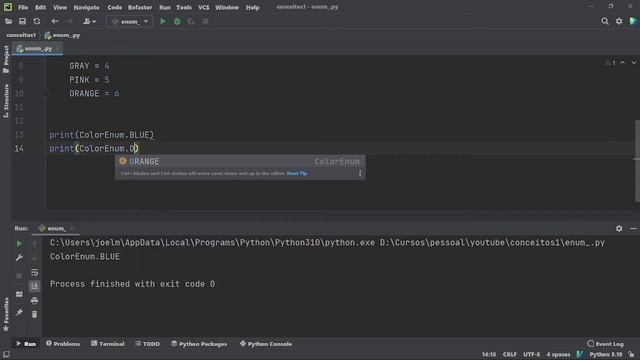Toggle Pin Tab in Run panel
The width and height of the screenshot is (640, 360).
[x=19, y=313]
